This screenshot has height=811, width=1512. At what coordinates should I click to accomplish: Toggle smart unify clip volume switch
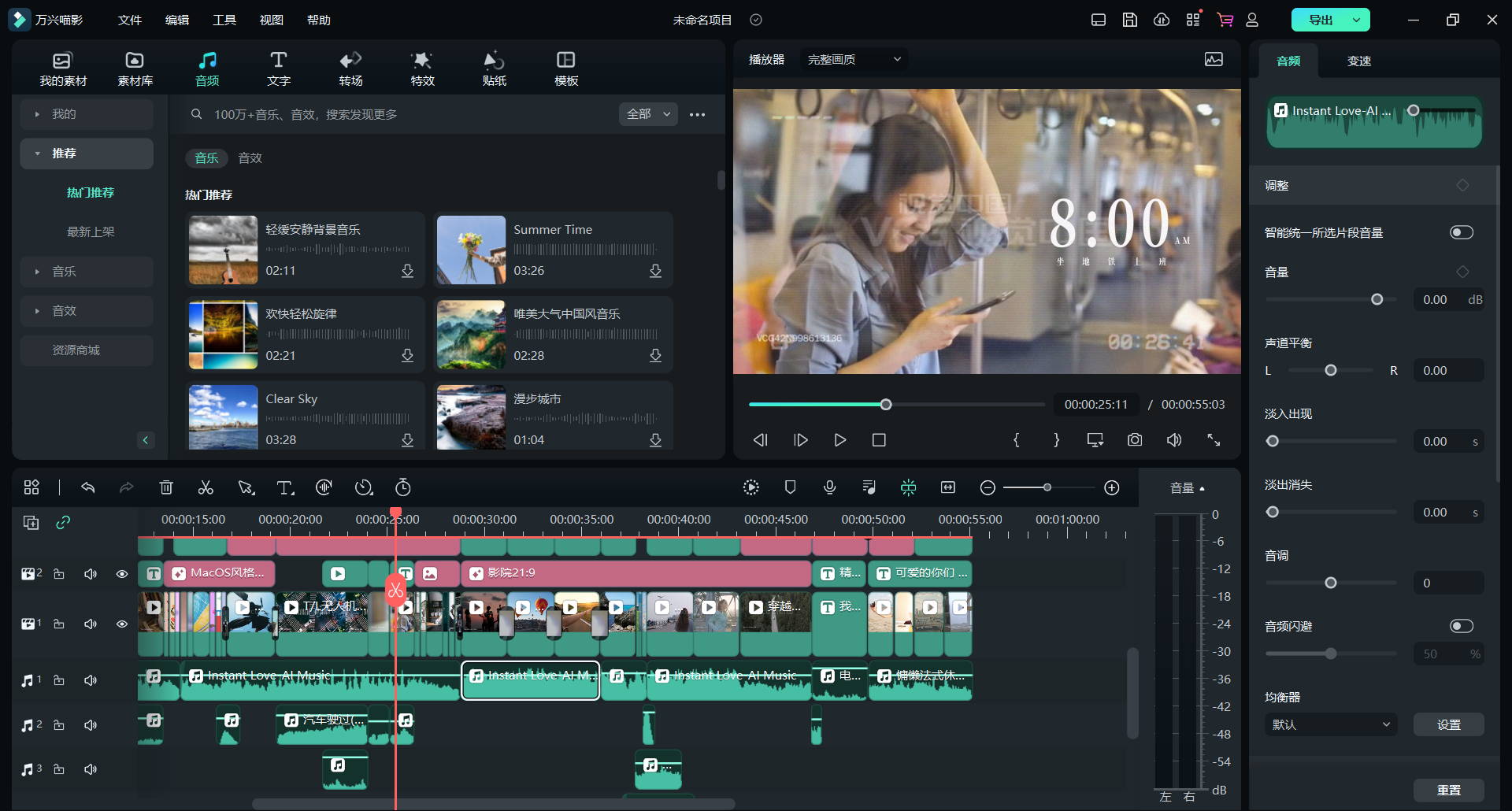point(1461,232)
